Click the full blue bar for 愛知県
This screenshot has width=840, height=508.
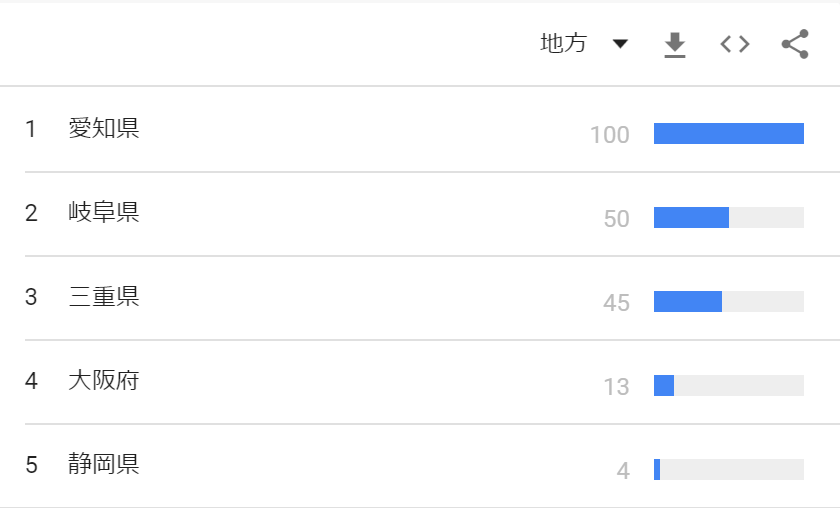729,134
